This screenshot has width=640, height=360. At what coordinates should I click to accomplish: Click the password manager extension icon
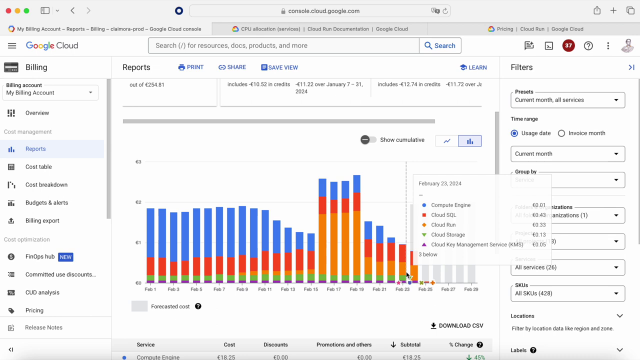(x=179, y=11)
